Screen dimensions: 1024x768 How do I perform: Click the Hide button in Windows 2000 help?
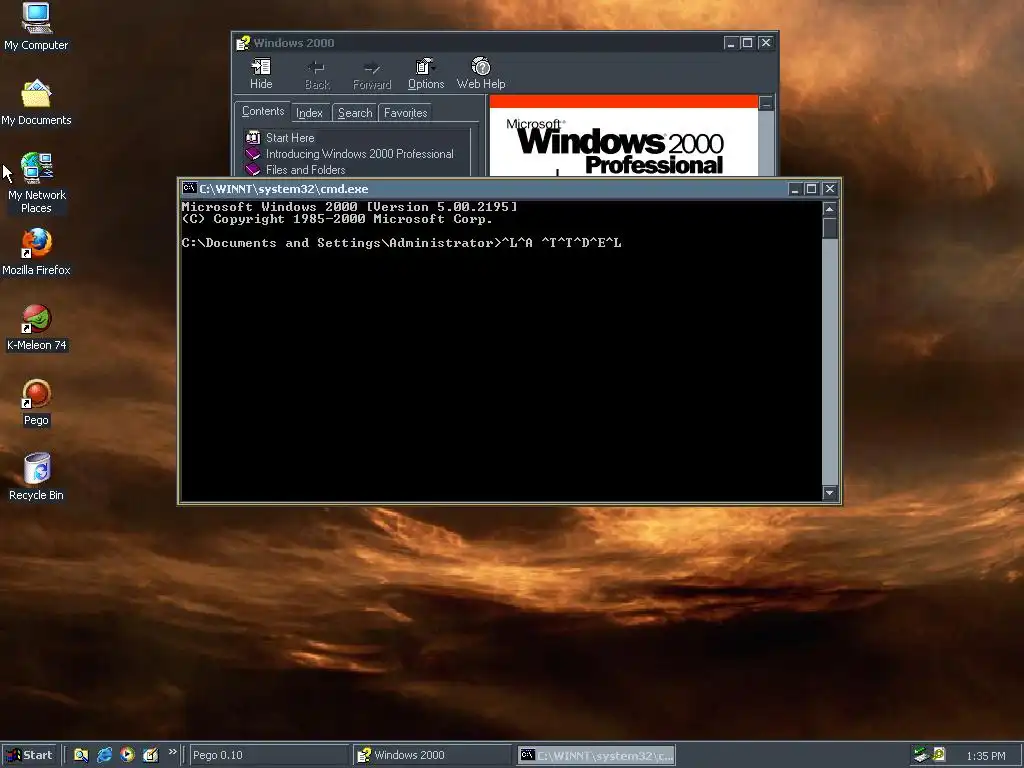click(x=261, y=74)
